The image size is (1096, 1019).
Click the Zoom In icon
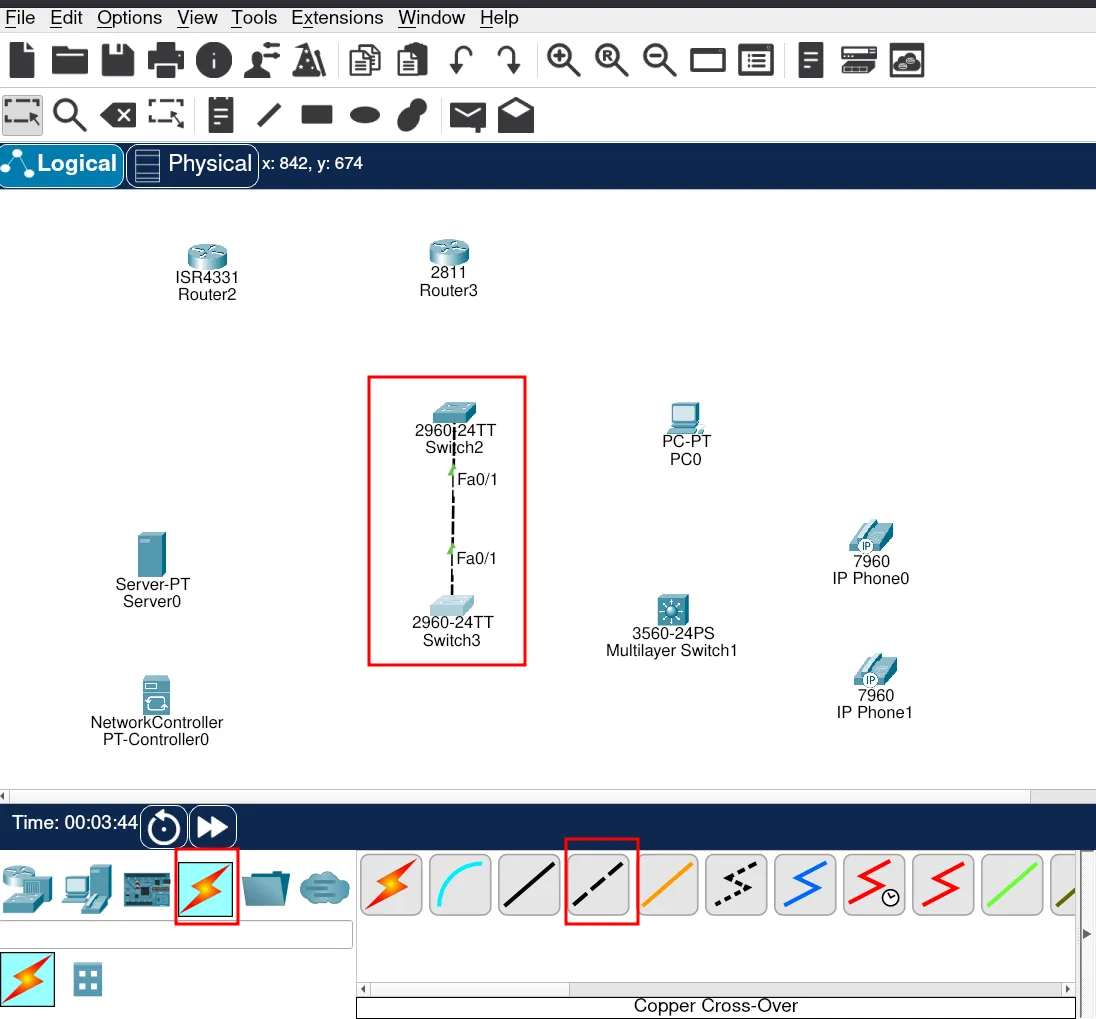564,61
